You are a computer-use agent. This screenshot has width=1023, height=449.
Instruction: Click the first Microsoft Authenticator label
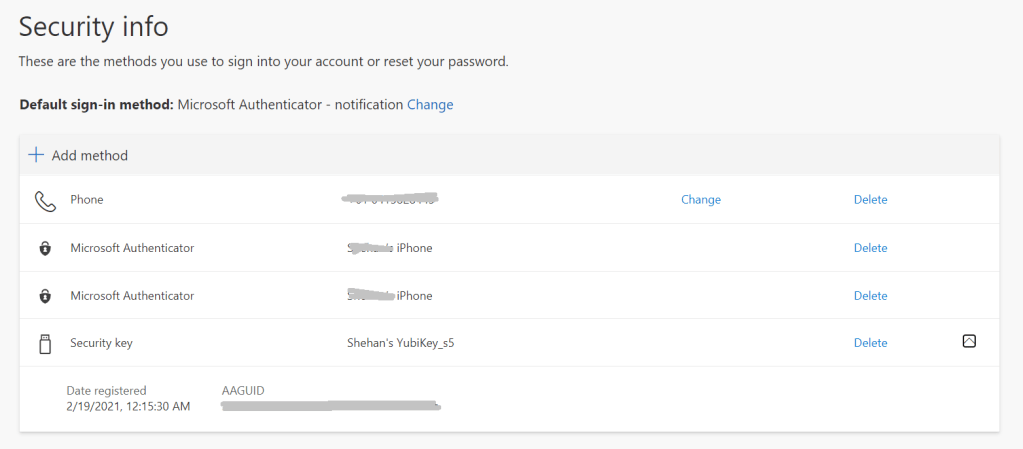(132, 248)
